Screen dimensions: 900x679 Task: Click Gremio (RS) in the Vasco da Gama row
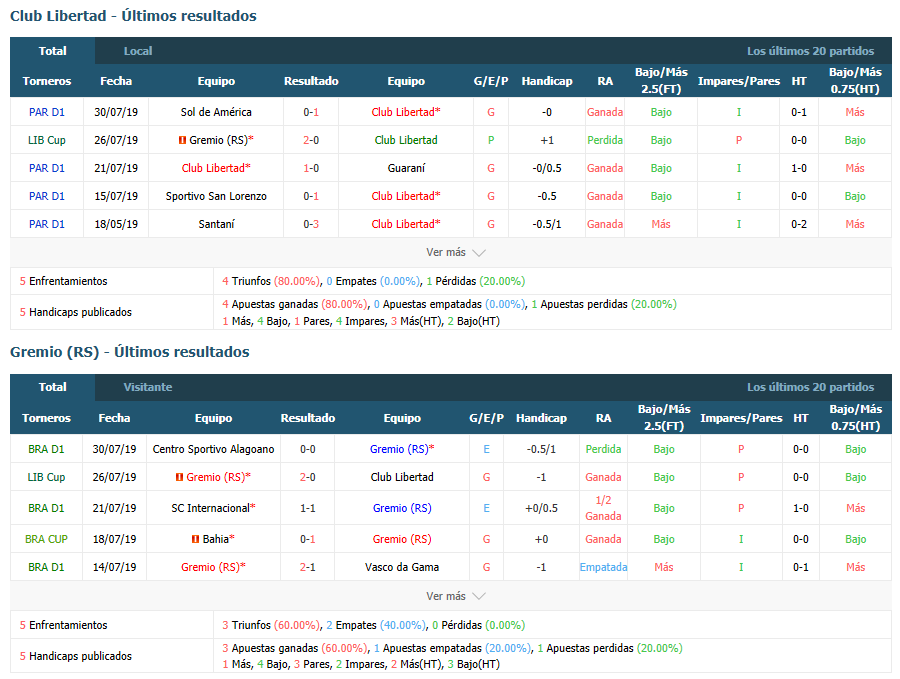coord(213,567)
